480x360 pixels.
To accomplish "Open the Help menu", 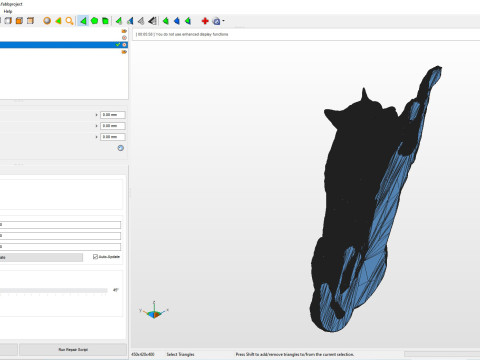I will point(8,11).
